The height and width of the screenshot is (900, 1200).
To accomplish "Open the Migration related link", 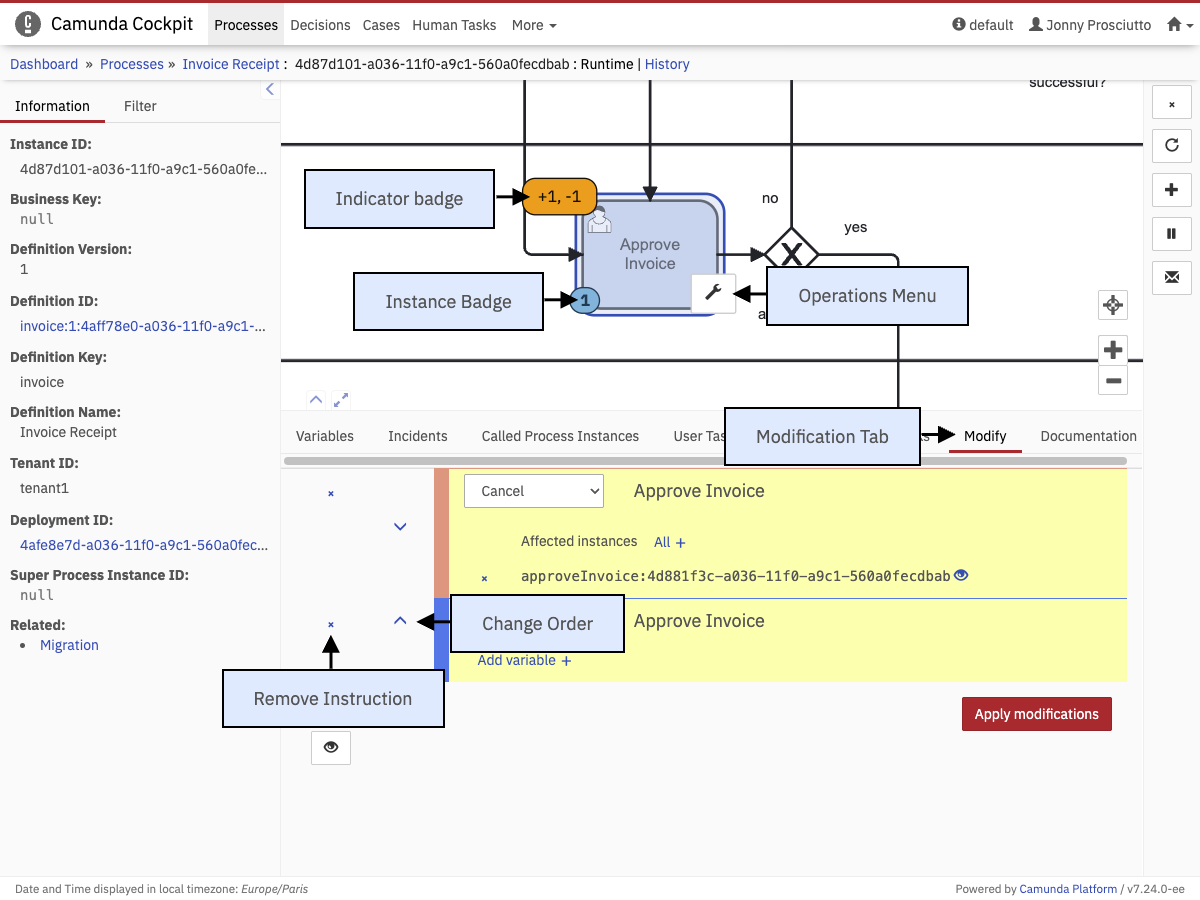I will tap(69, 645).
